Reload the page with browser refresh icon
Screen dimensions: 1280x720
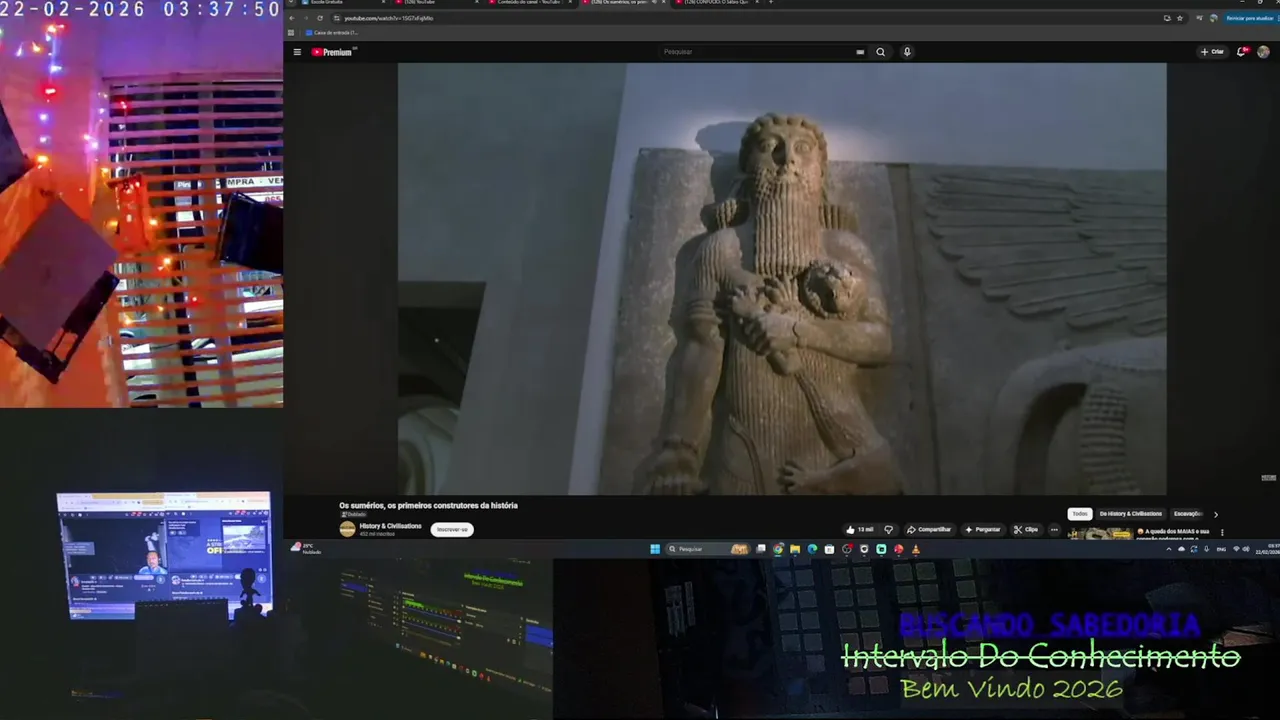(x=320, y=18)
